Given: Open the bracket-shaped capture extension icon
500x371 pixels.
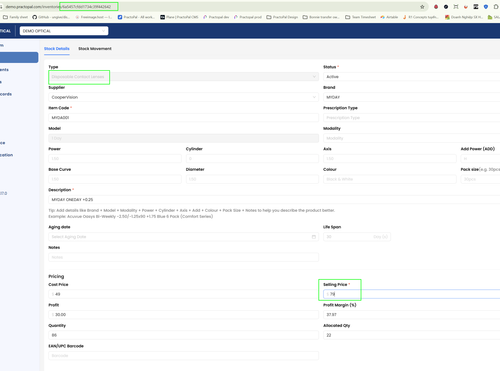Looking at the screenshot, I should (x=456, y=7).
